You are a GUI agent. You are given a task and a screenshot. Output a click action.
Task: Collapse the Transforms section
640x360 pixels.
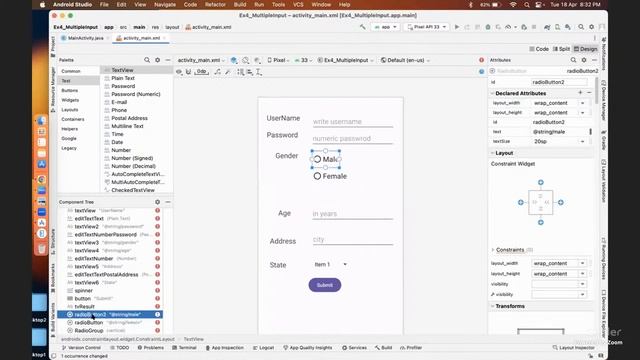click(x=493, y=306)
